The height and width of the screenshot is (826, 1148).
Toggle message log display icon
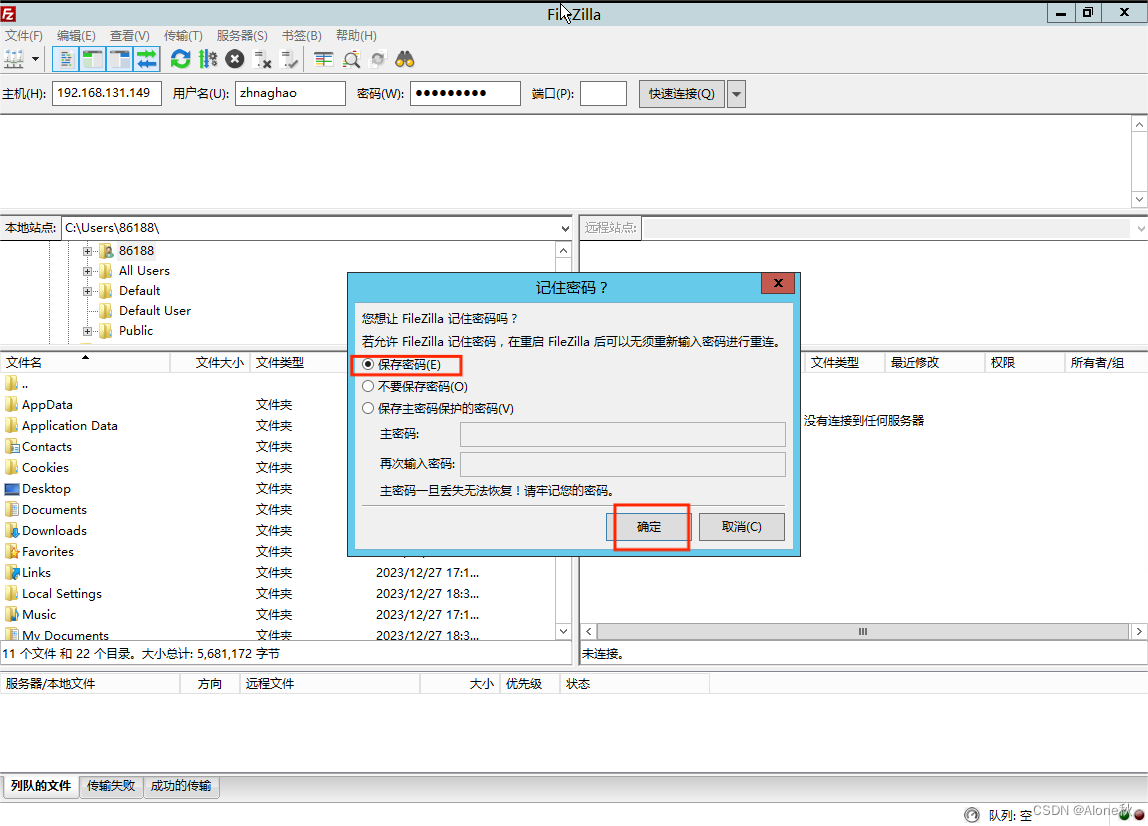tap(66, 59)
